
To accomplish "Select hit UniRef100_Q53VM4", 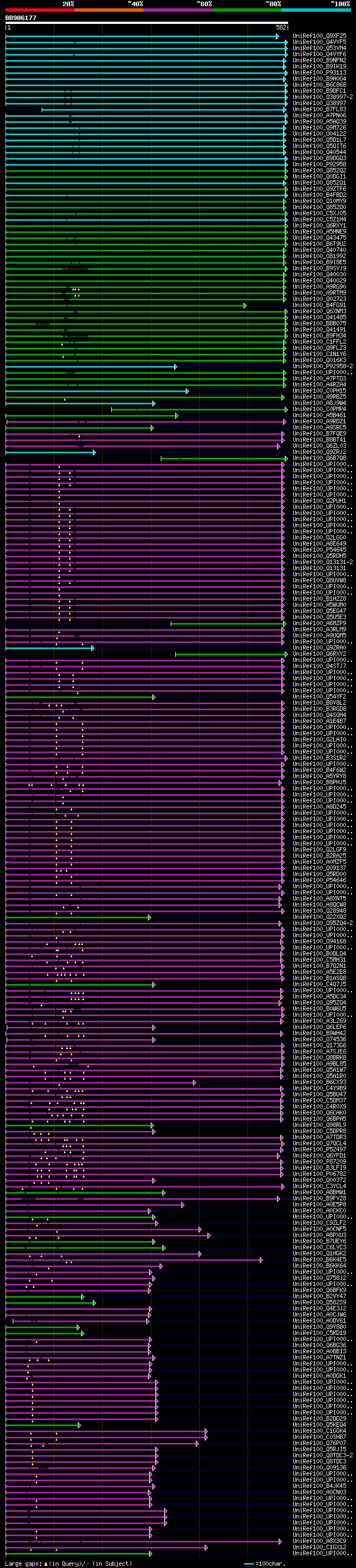I will point(319,48).
